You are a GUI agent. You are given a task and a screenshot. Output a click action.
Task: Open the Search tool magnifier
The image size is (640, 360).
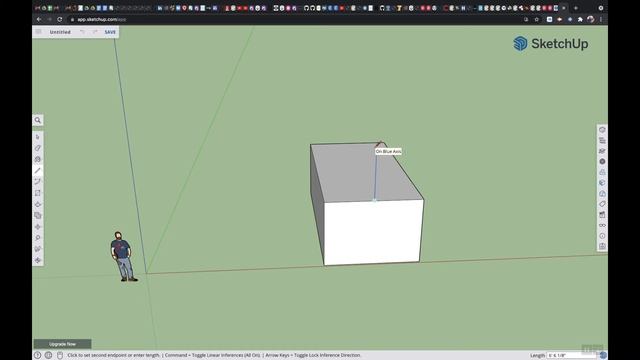point(38,120)
